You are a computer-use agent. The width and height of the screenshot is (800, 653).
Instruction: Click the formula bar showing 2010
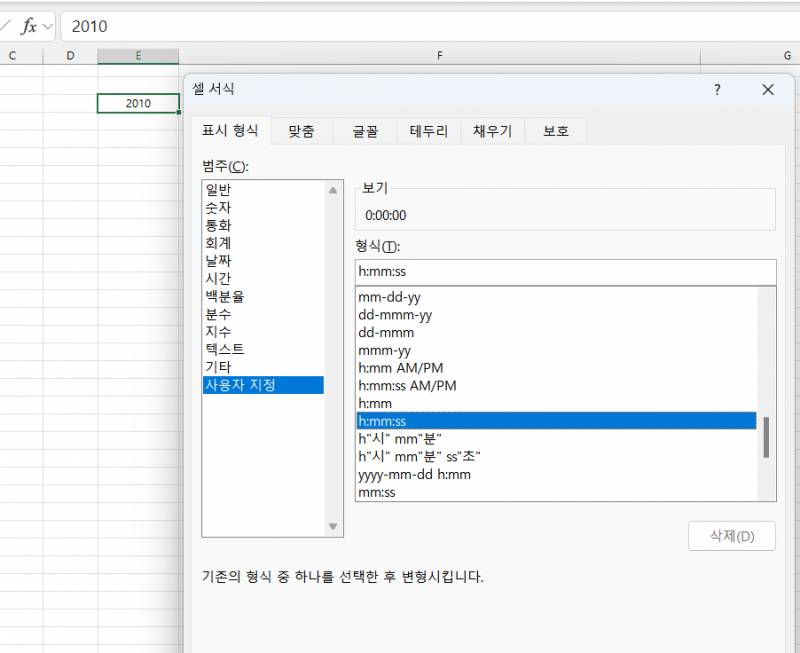point(430,27)
